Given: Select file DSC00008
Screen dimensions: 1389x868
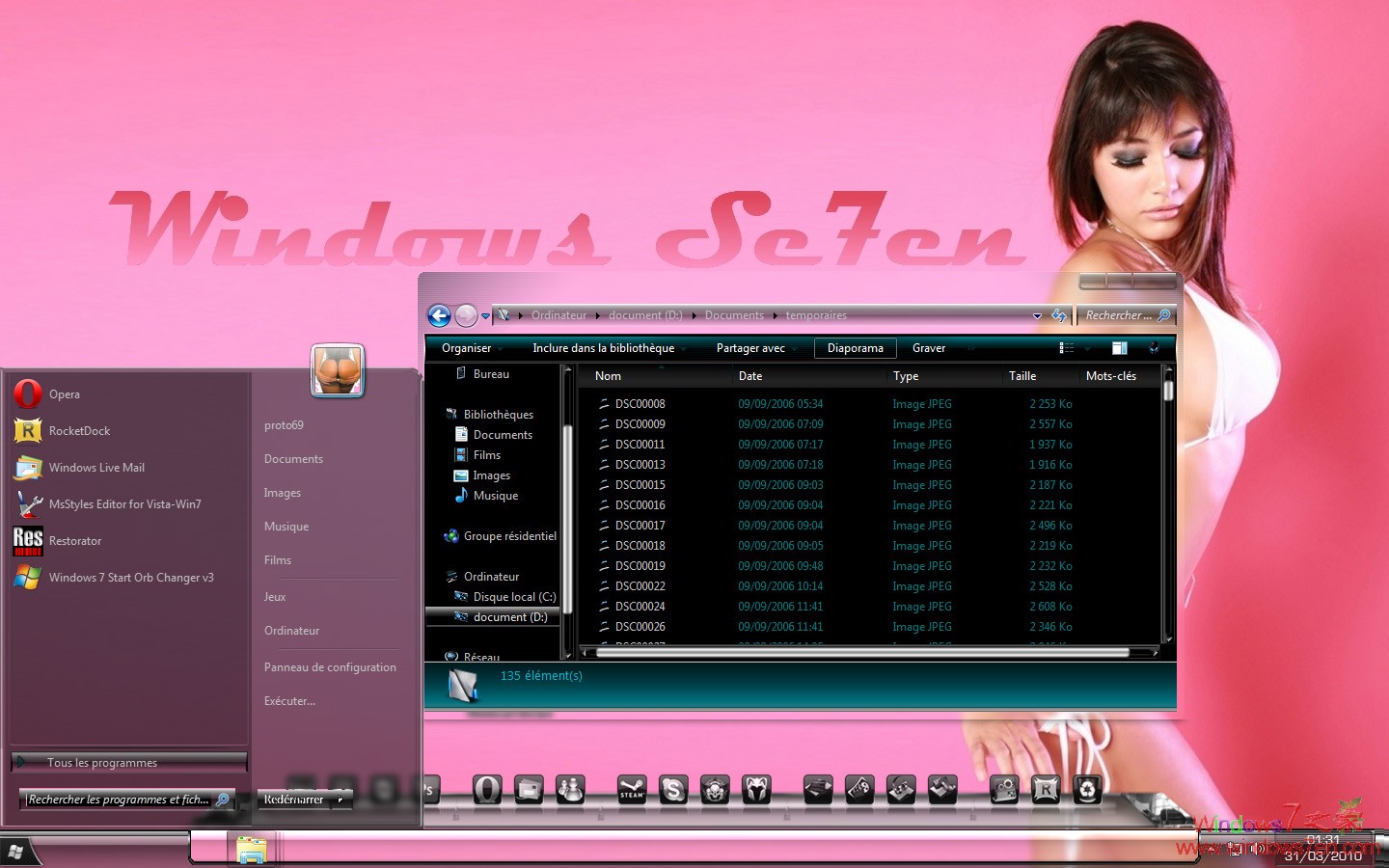Looking at the screenshot, I should click(640, 403).
